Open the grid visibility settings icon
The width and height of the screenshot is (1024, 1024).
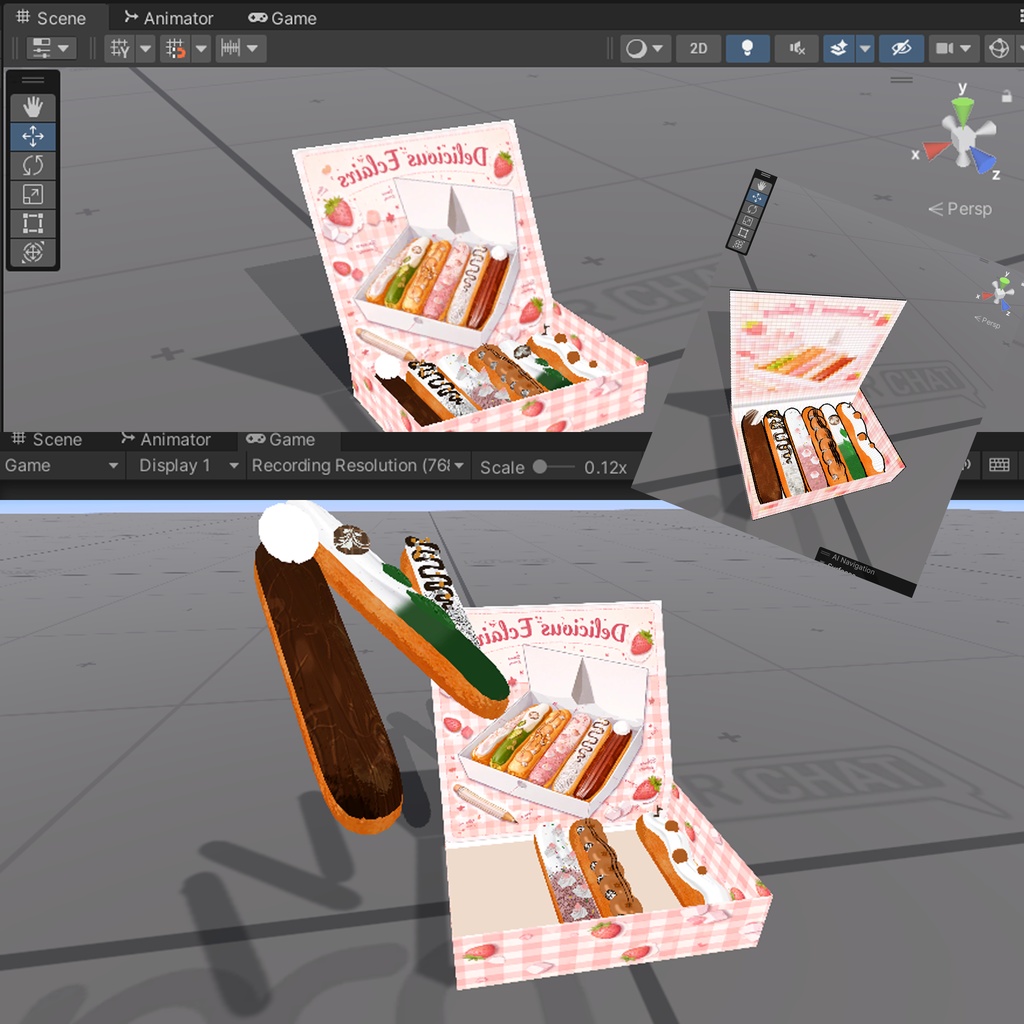point(118,48)
